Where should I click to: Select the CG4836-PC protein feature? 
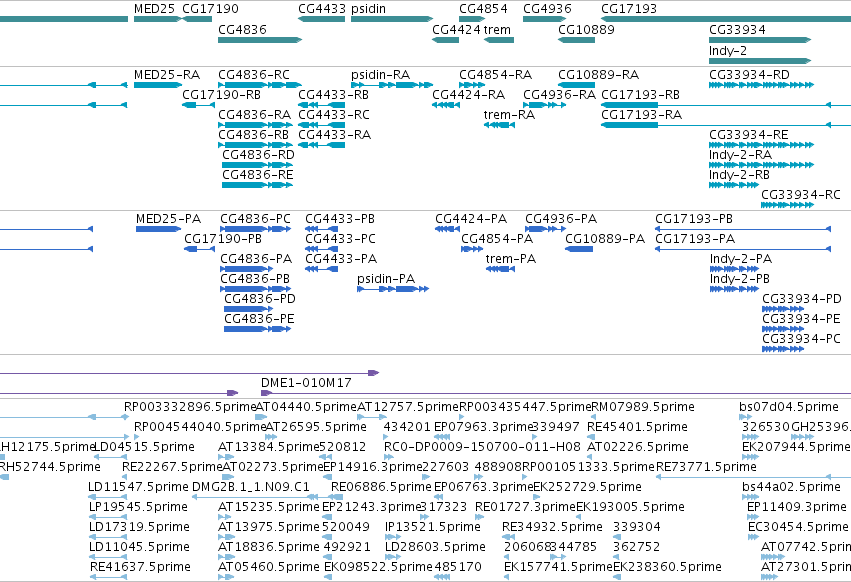click(x=256, y=229)
